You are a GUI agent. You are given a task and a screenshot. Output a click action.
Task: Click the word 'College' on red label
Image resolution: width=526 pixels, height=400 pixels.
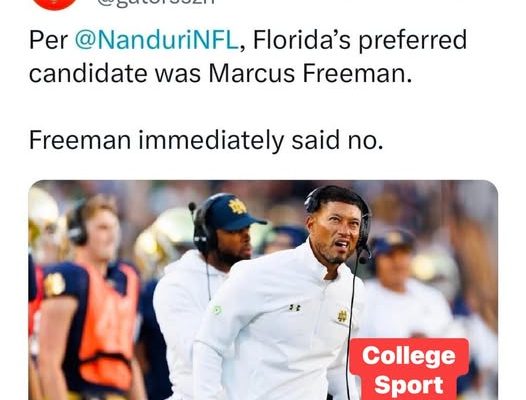409,355
